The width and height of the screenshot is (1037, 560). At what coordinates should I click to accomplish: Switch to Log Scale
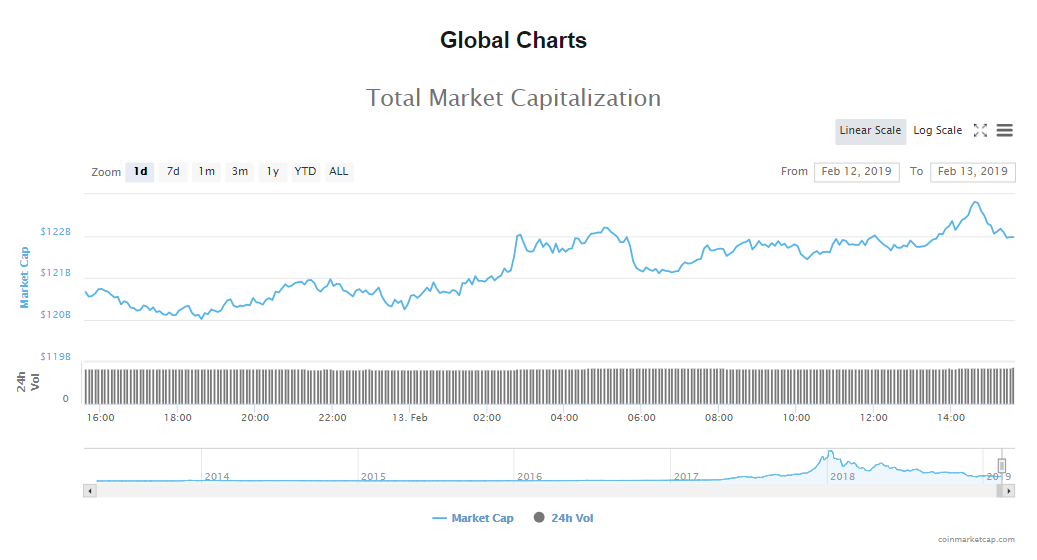coord(937,130)
